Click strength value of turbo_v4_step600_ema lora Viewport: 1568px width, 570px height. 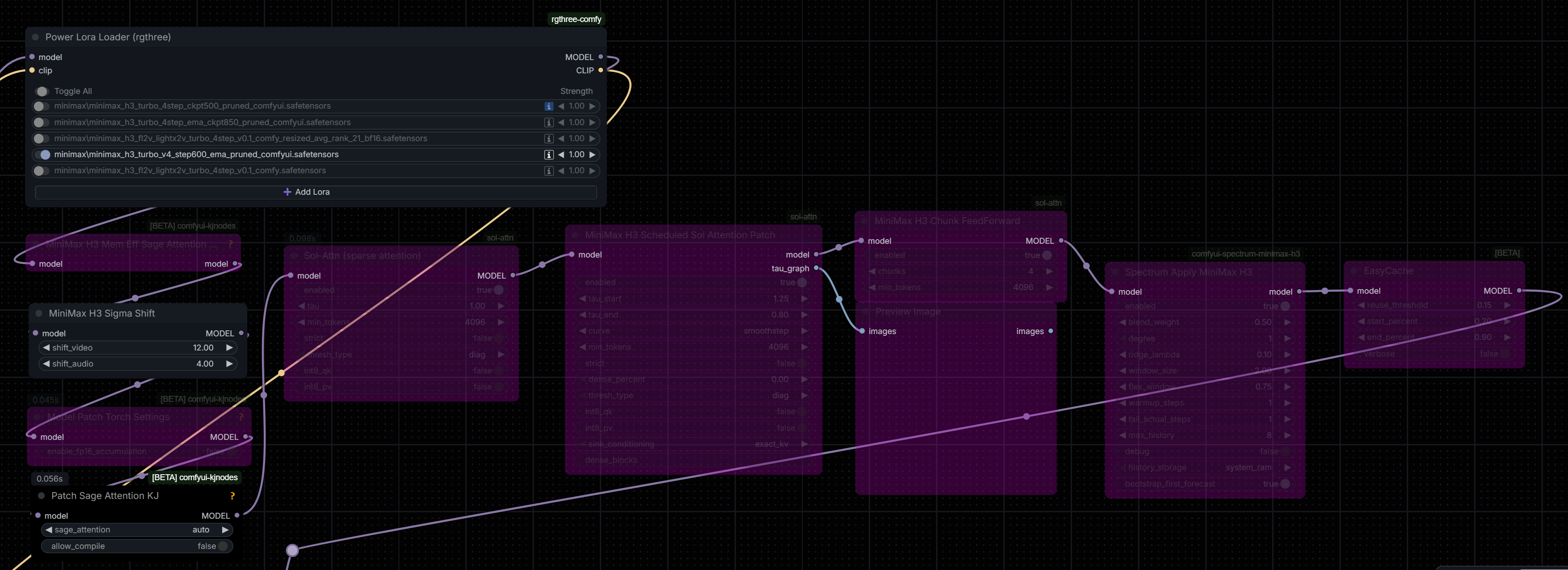click(577, 155)
